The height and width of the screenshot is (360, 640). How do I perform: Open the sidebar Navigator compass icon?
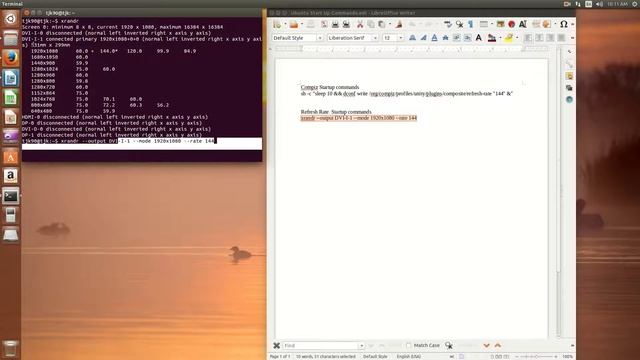(x=569, y=100)
